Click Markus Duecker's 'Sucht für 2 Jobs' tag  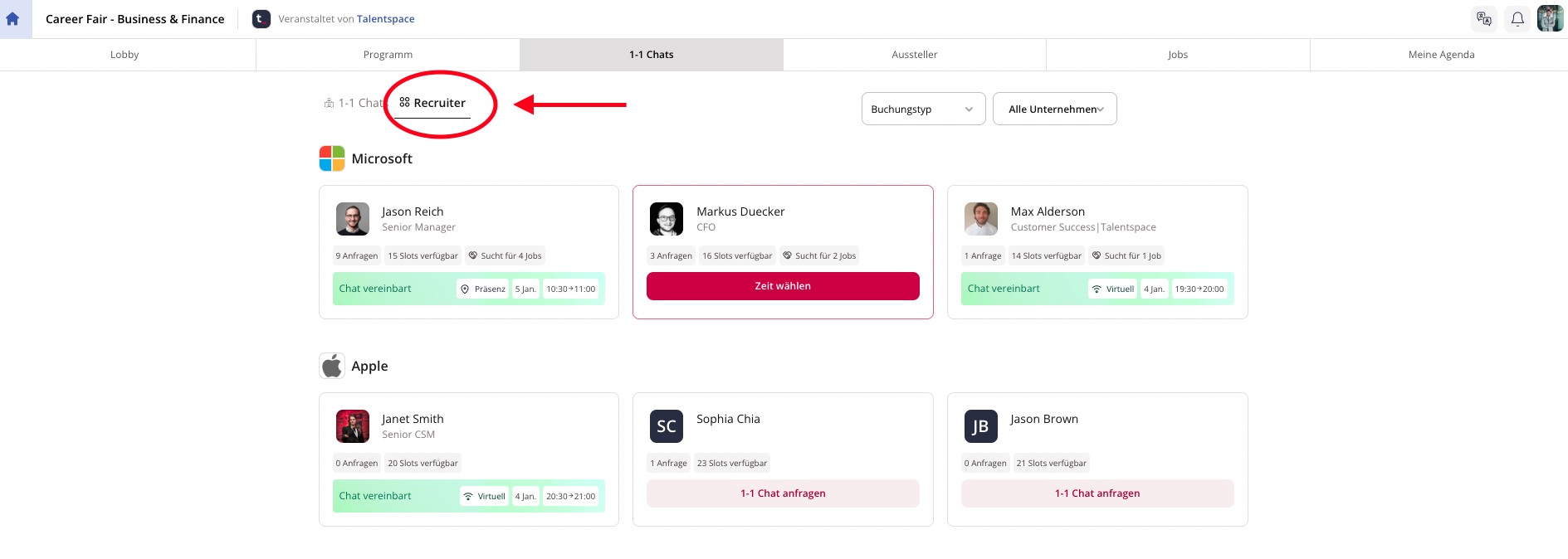coord(819,255)
